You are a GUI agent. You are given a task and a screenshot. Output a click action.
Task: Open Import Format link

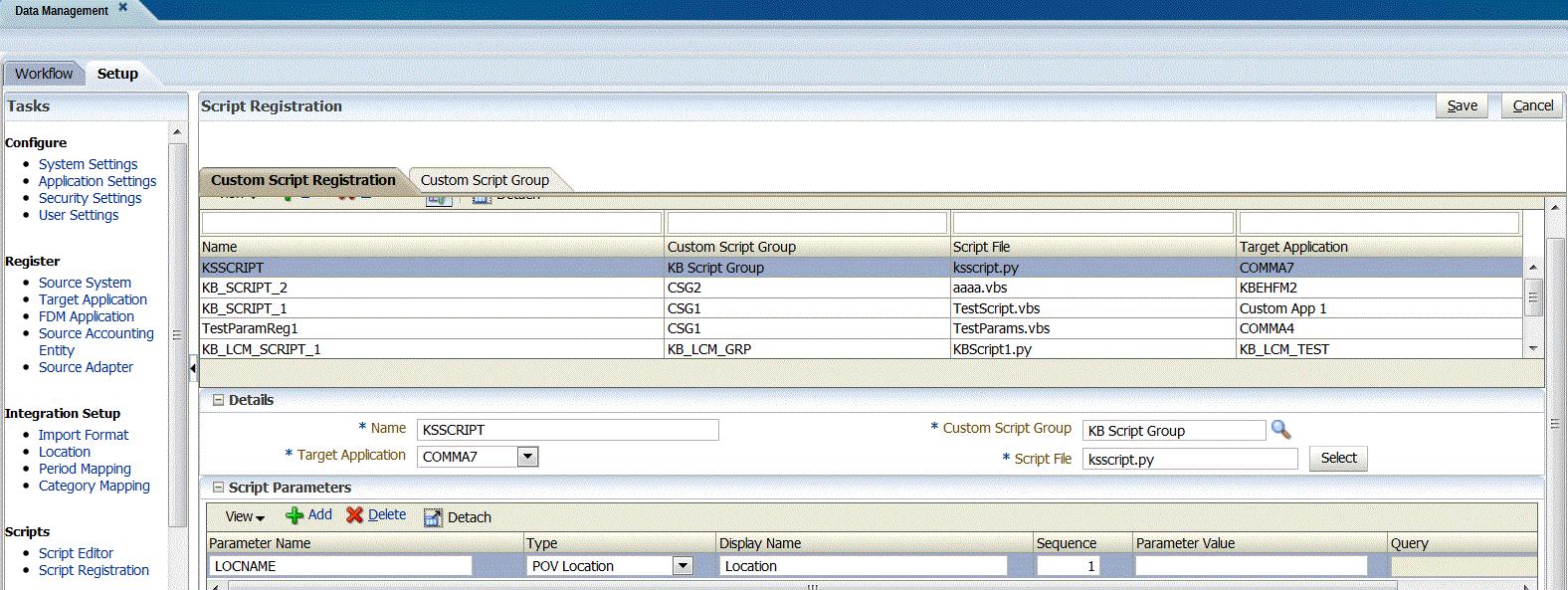click(x=84, y=435)
